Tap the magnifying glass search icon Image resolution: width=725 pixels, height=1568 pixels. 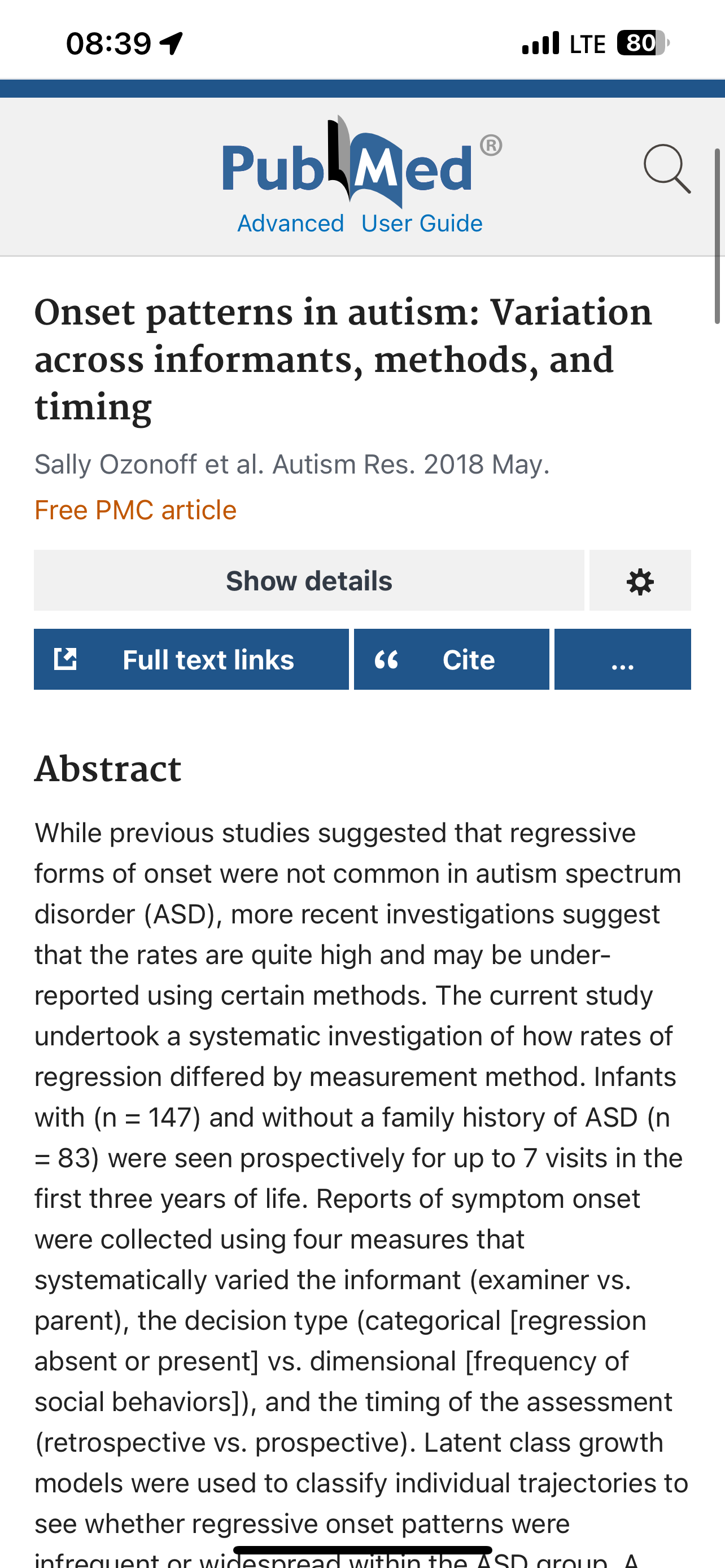(667, 169)
